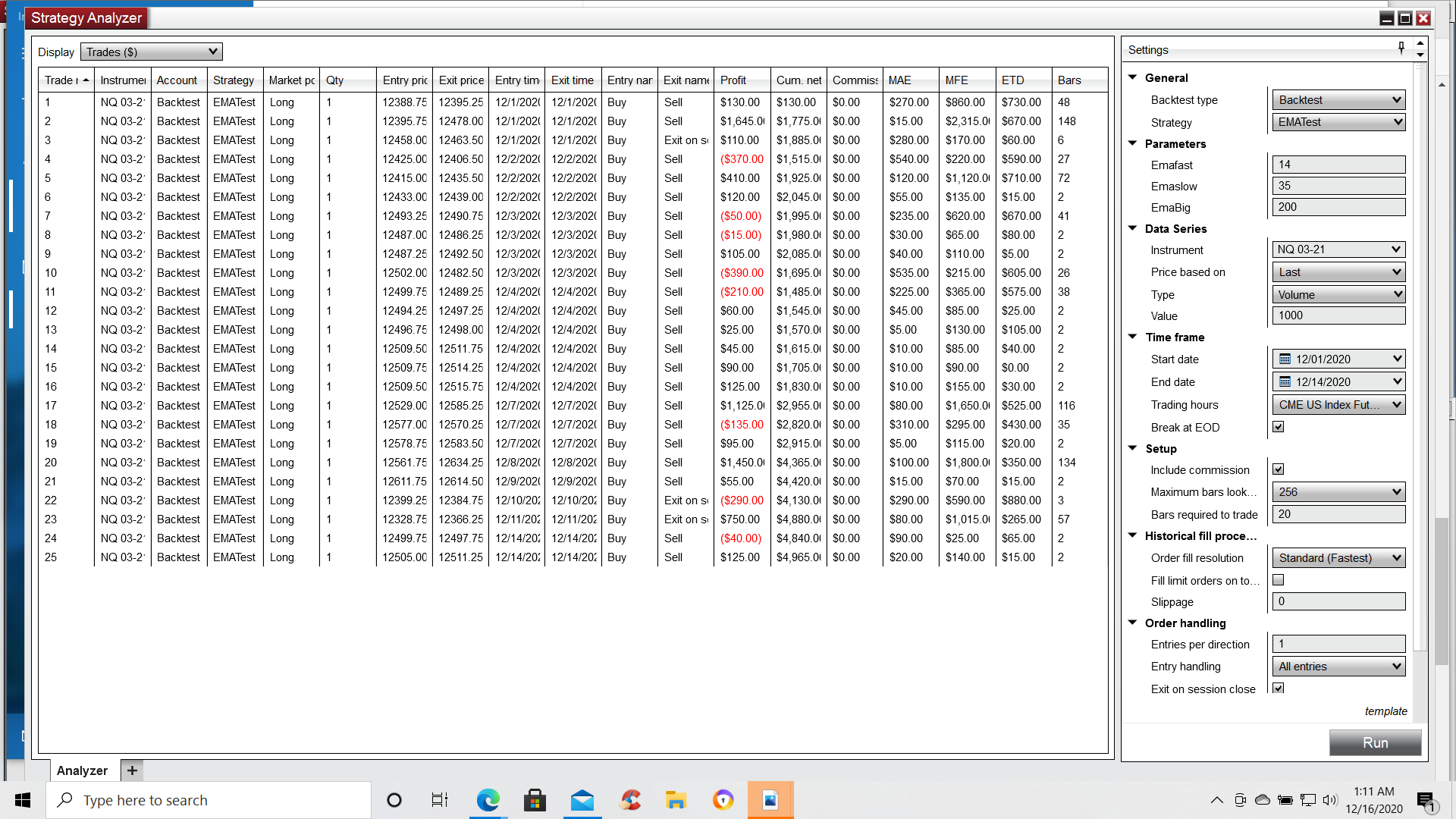Open the notification center
Viewport: 1456px width, 819px height.
pos(1427,800)
